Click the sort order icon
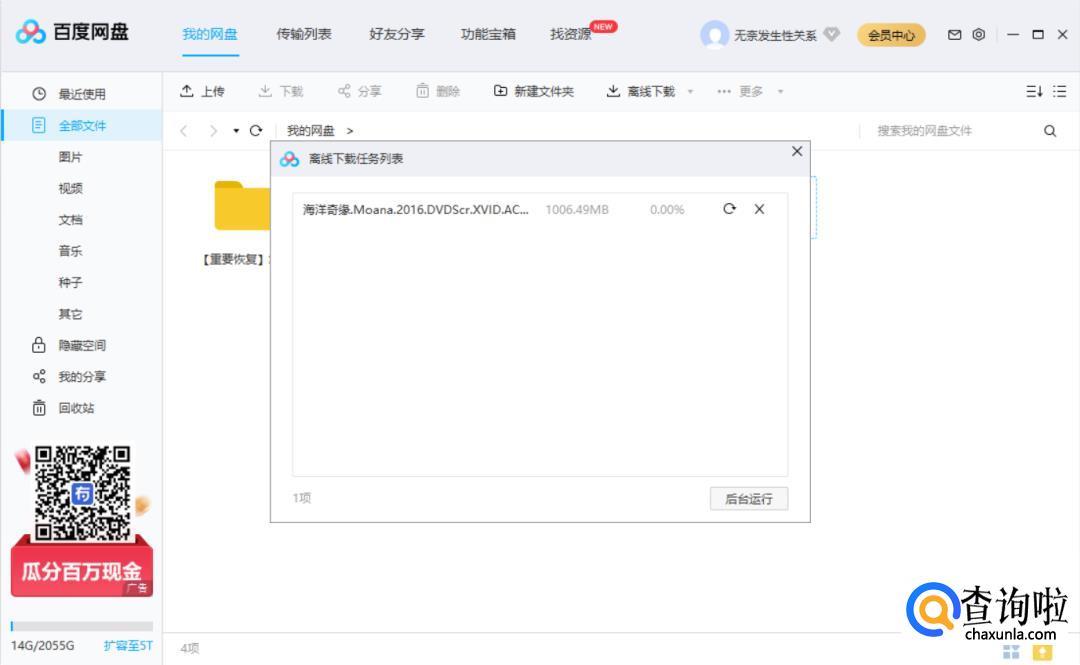Viewport: 1080px width, 665px height. point(1034,91)
